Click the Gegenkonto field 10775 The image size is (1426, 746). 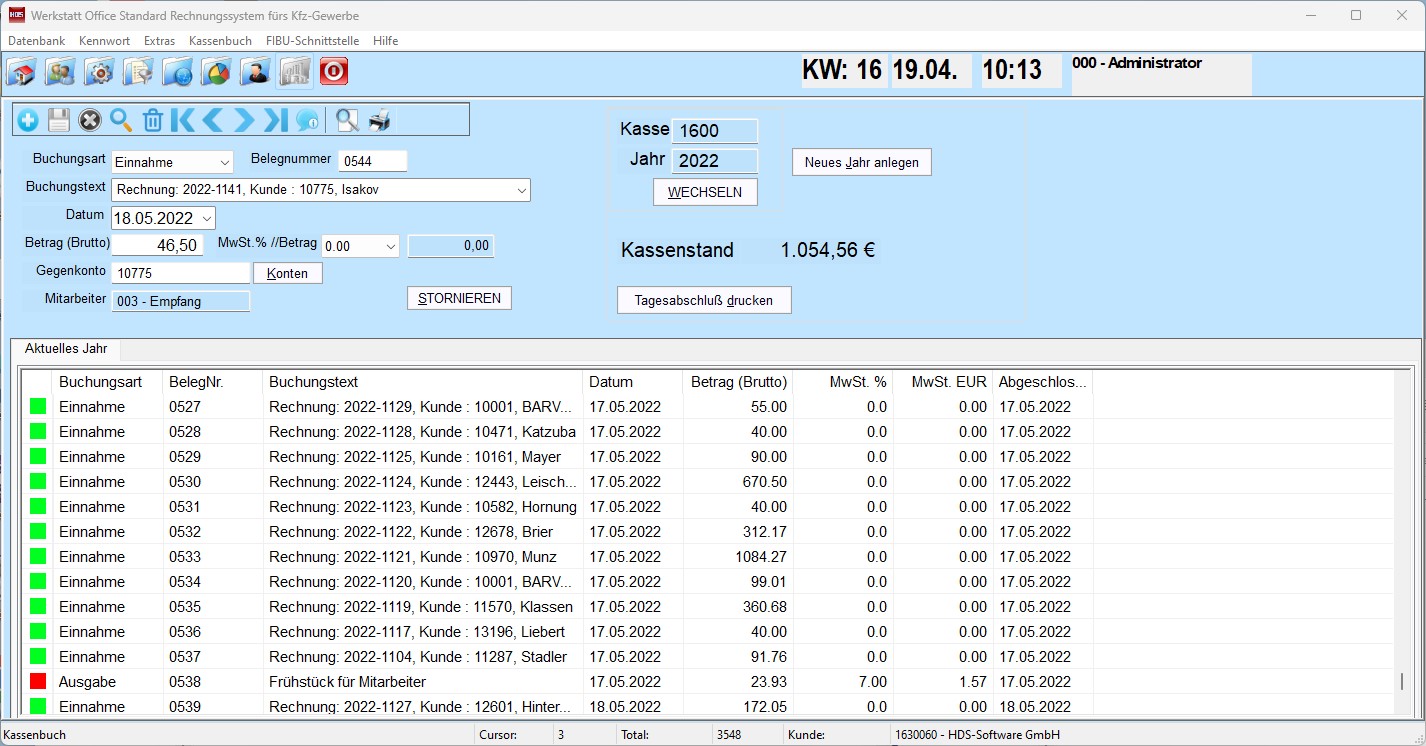coord(181,273)
